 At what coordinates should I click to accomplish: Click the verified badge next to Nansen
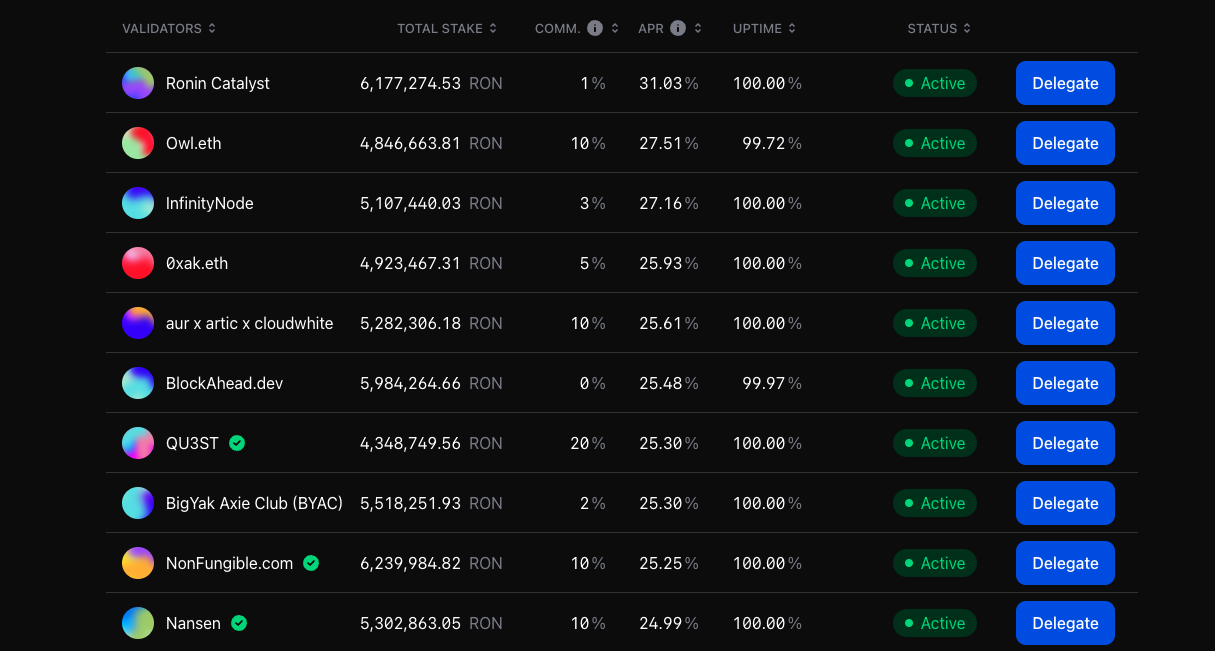(x=239, y=623)
